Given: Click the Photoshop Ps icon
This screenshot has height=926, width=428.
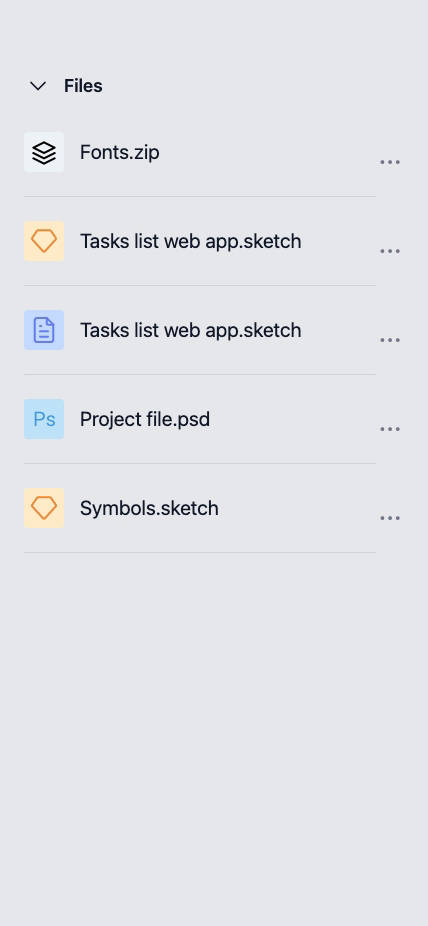Looking at the screenshot, I should (x=44, y=419).
